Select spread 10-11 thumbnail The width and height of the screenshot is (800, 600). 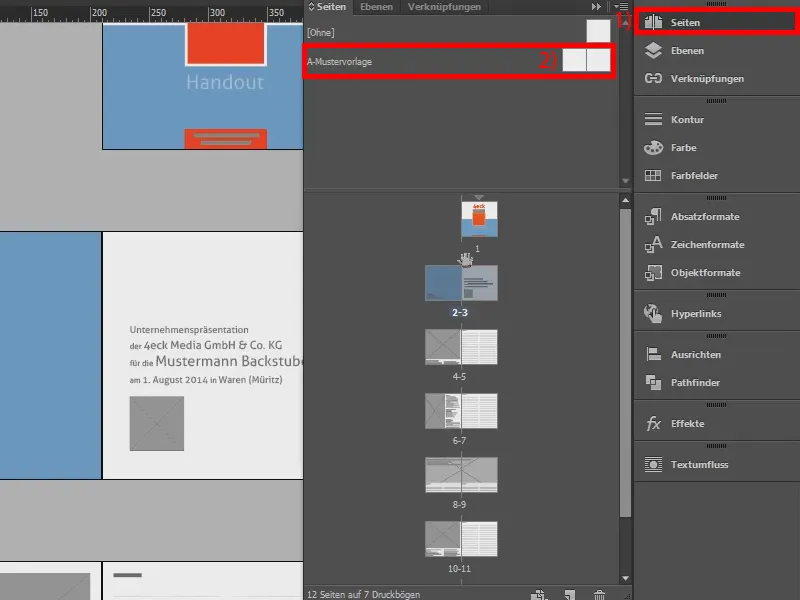[x=461, y=539]
